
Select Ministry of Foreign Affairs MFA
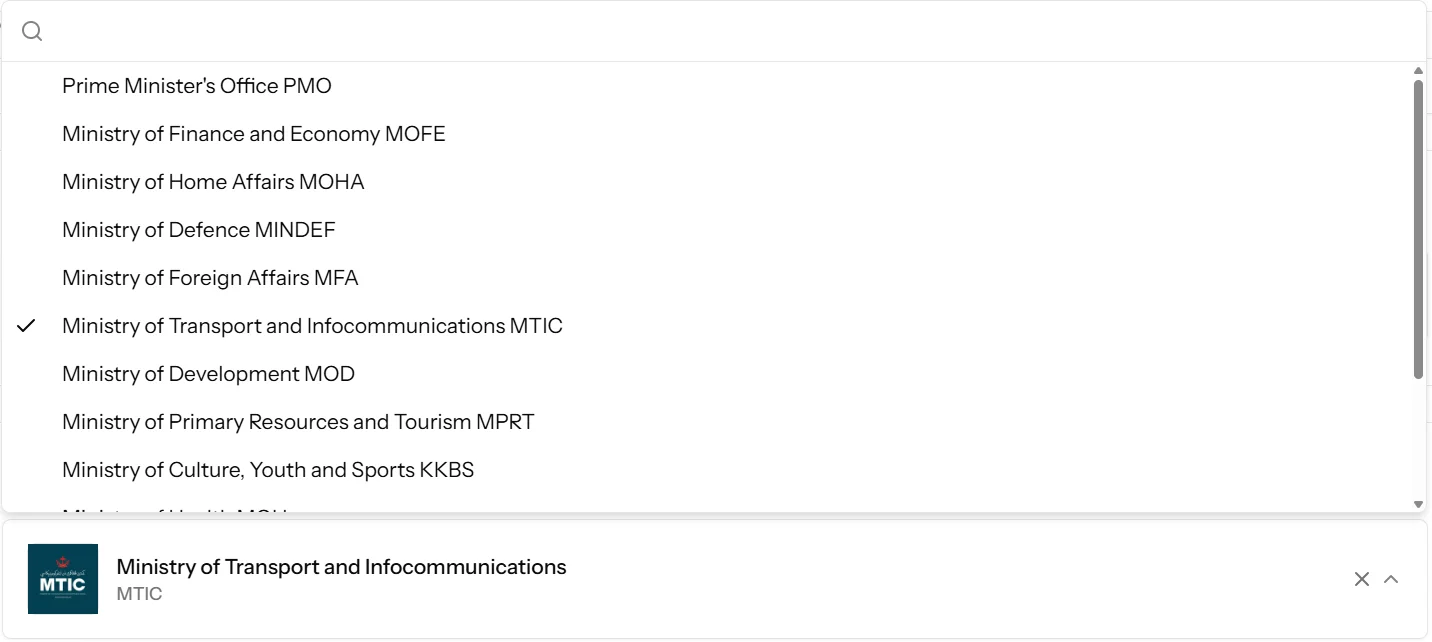[x=210, y=278]
